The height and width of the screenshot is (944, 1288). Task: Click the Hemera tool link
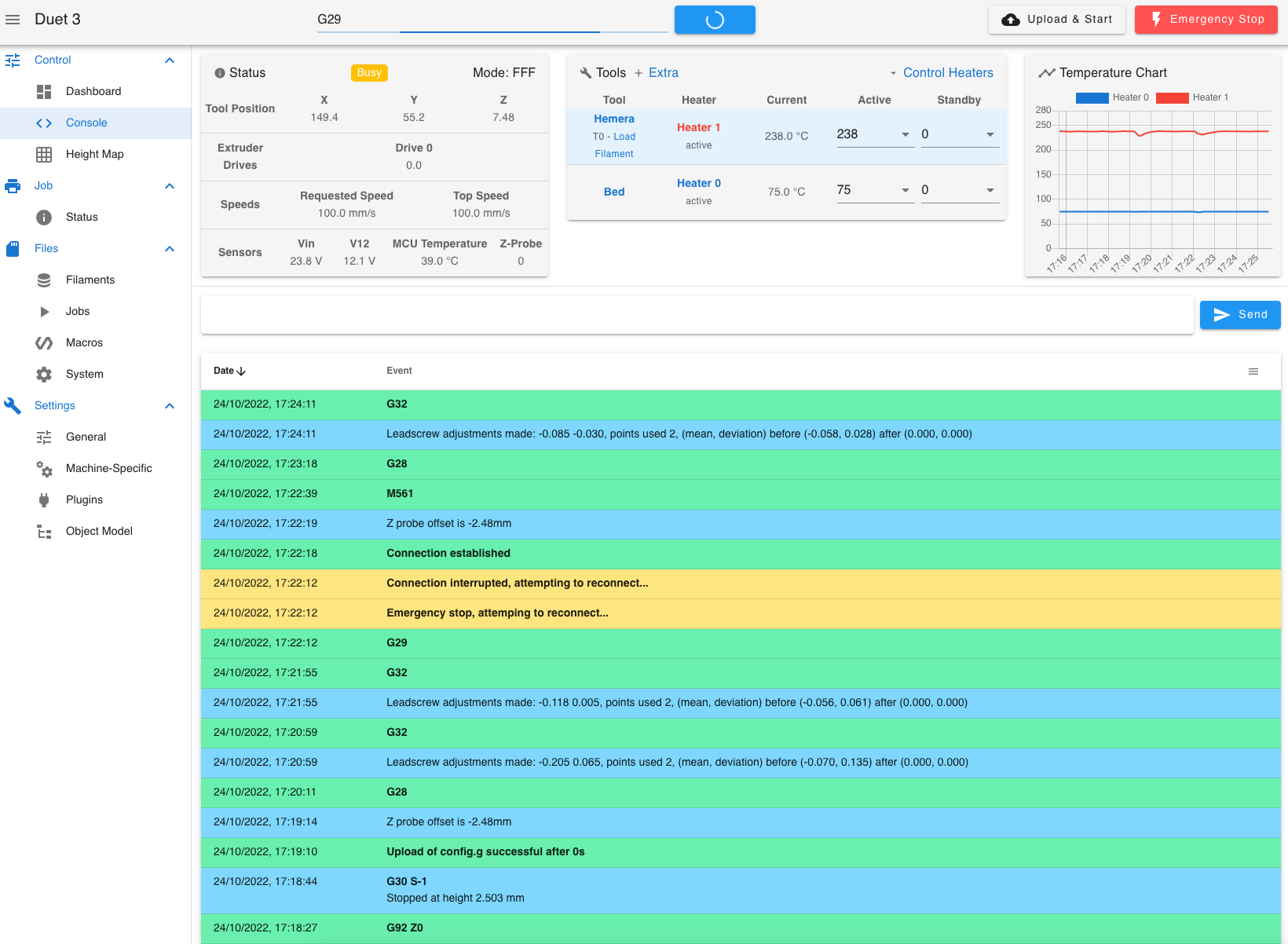pos(614,119)
